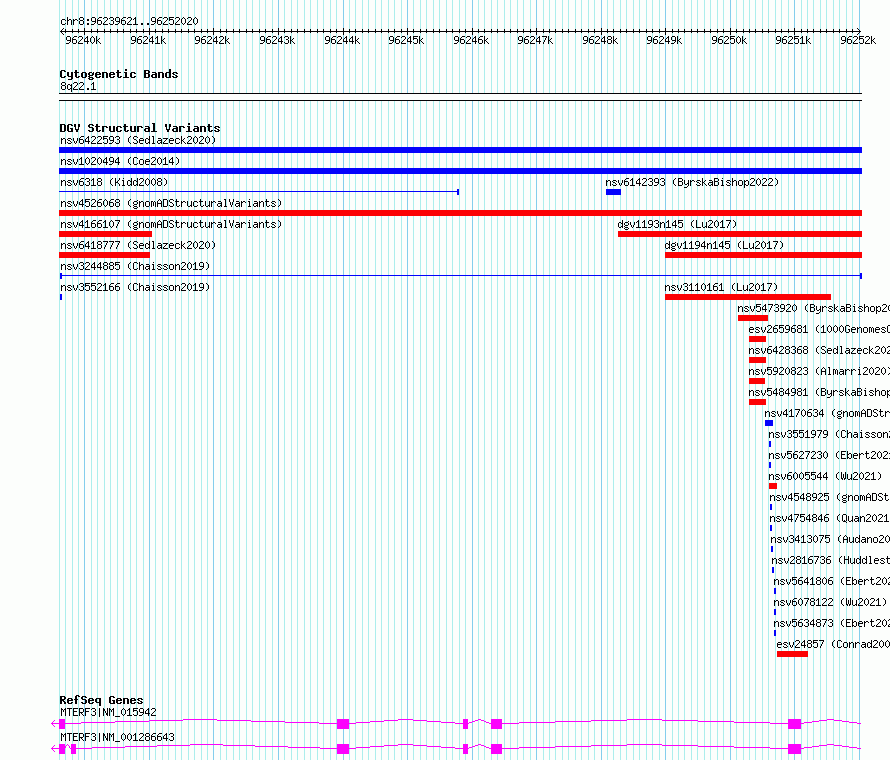Open the nsv3552166 (Chaisson2019) label

135,287
